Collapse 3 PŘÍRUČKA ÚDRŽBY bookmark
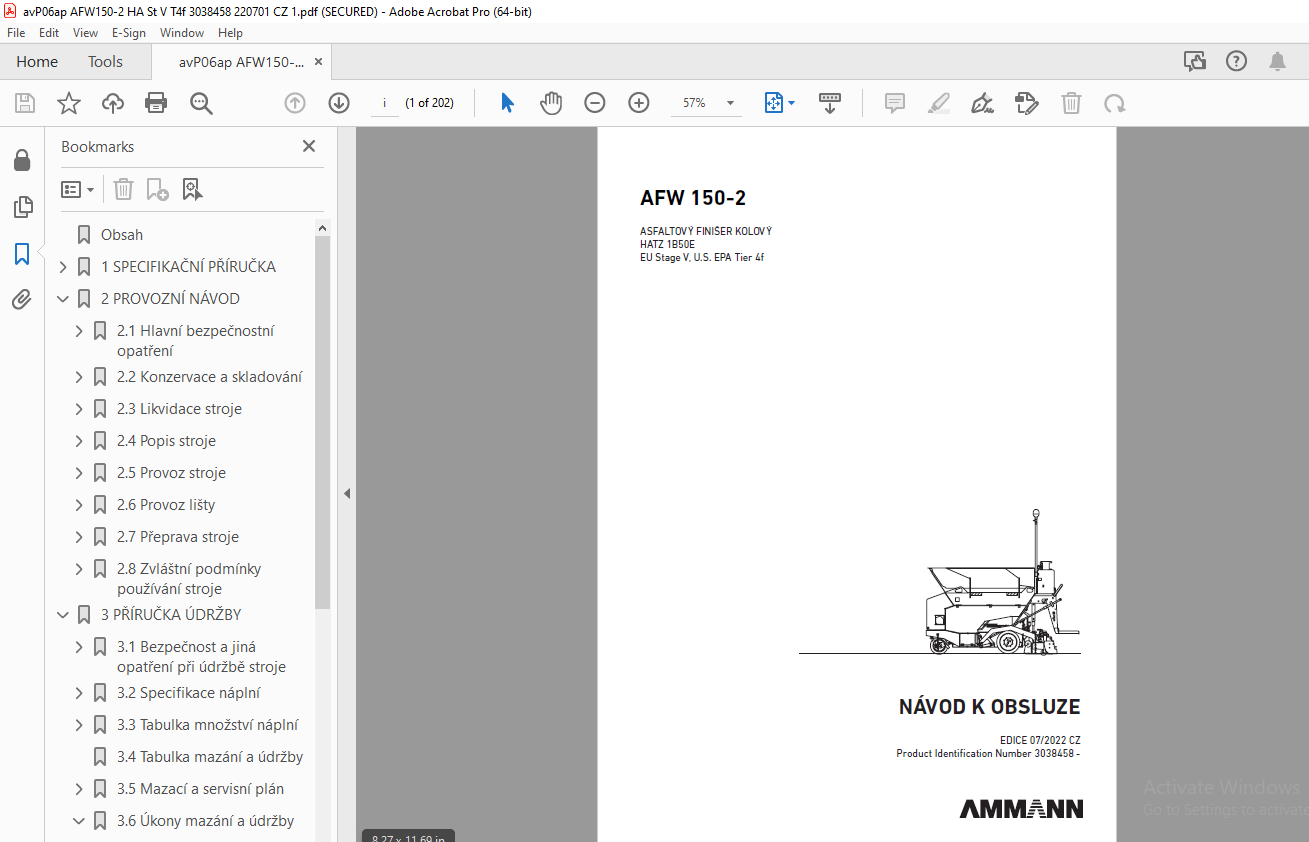The width and height of the screenshot is (1309, 842). (x=63, y=615)
